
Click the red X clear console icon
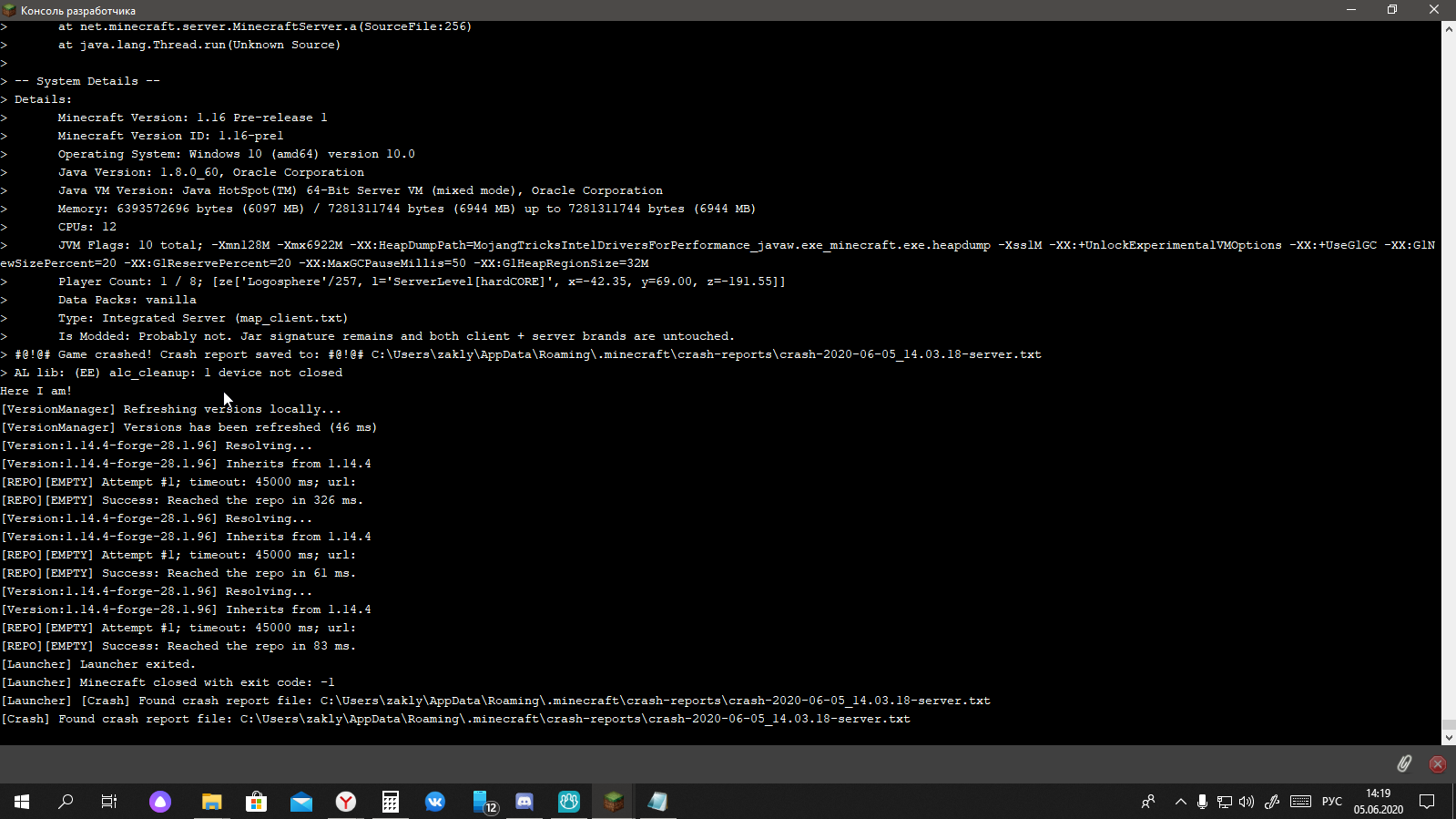click(1438, 764)
